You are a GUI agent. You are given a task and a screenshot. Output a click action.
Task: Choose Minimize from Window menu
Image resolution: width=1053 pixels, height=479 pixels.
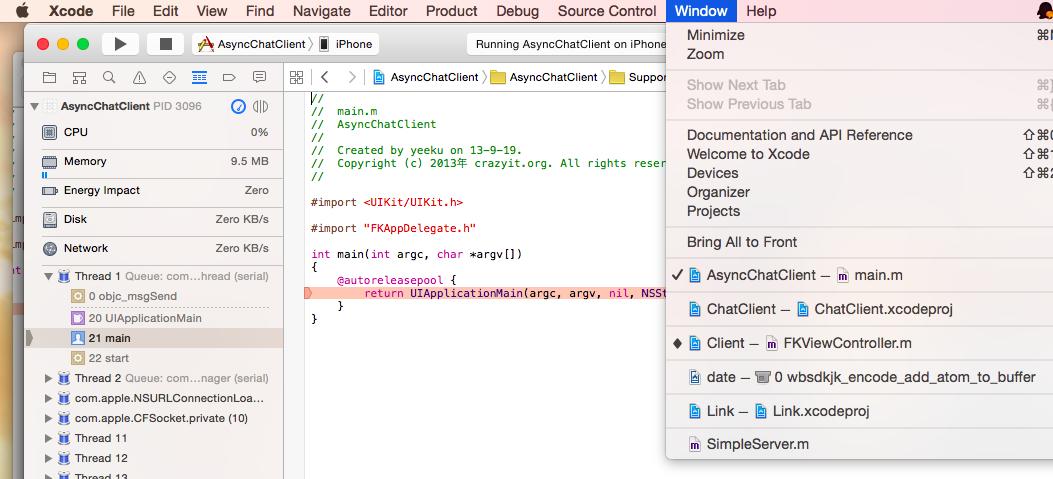point(860,35)
